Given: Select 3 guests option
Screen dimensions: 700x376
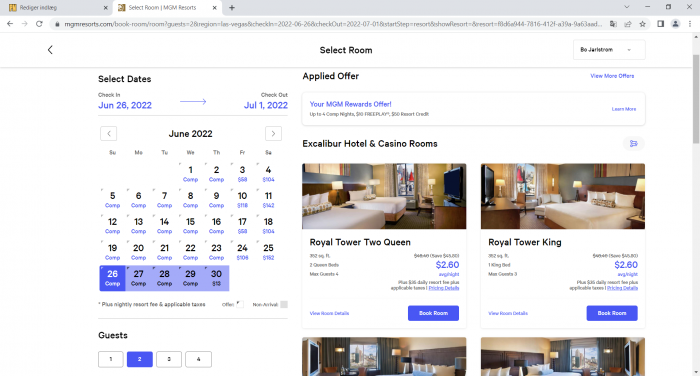Looking at the screenshot, I should click(169, 359).
